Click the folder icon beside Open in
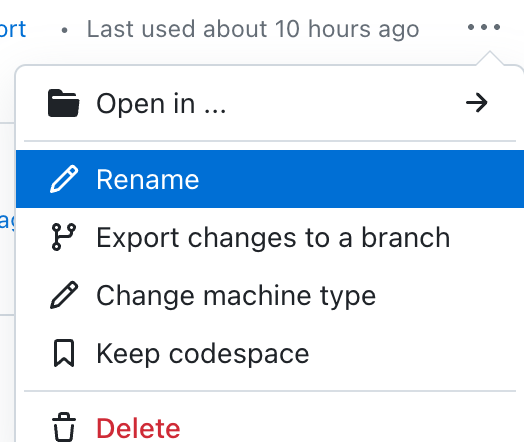The width and height of the screenshot is (524, 442). point(63,103)
